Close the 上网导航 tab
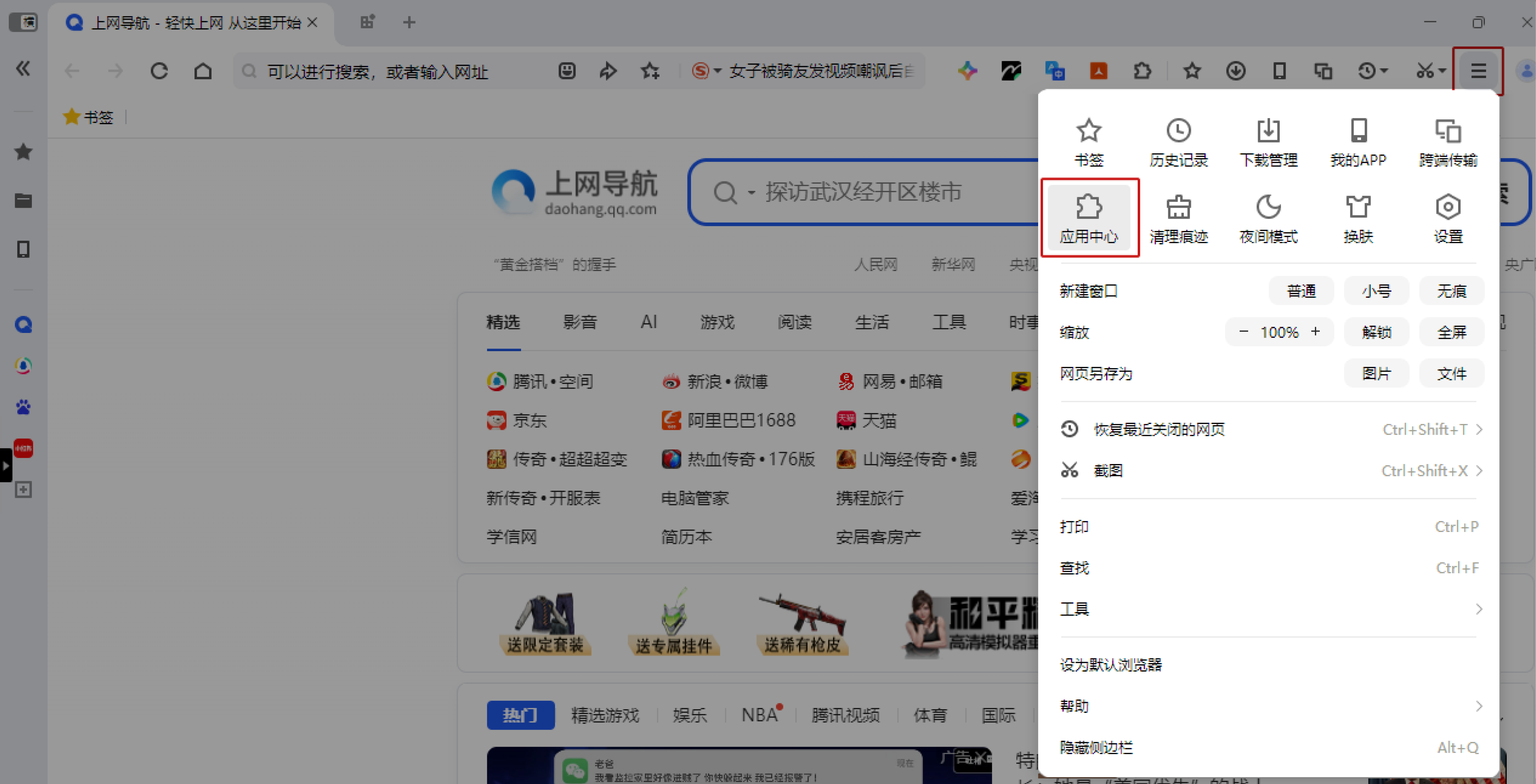This screenshot has height=784, width=1536. 312,23
